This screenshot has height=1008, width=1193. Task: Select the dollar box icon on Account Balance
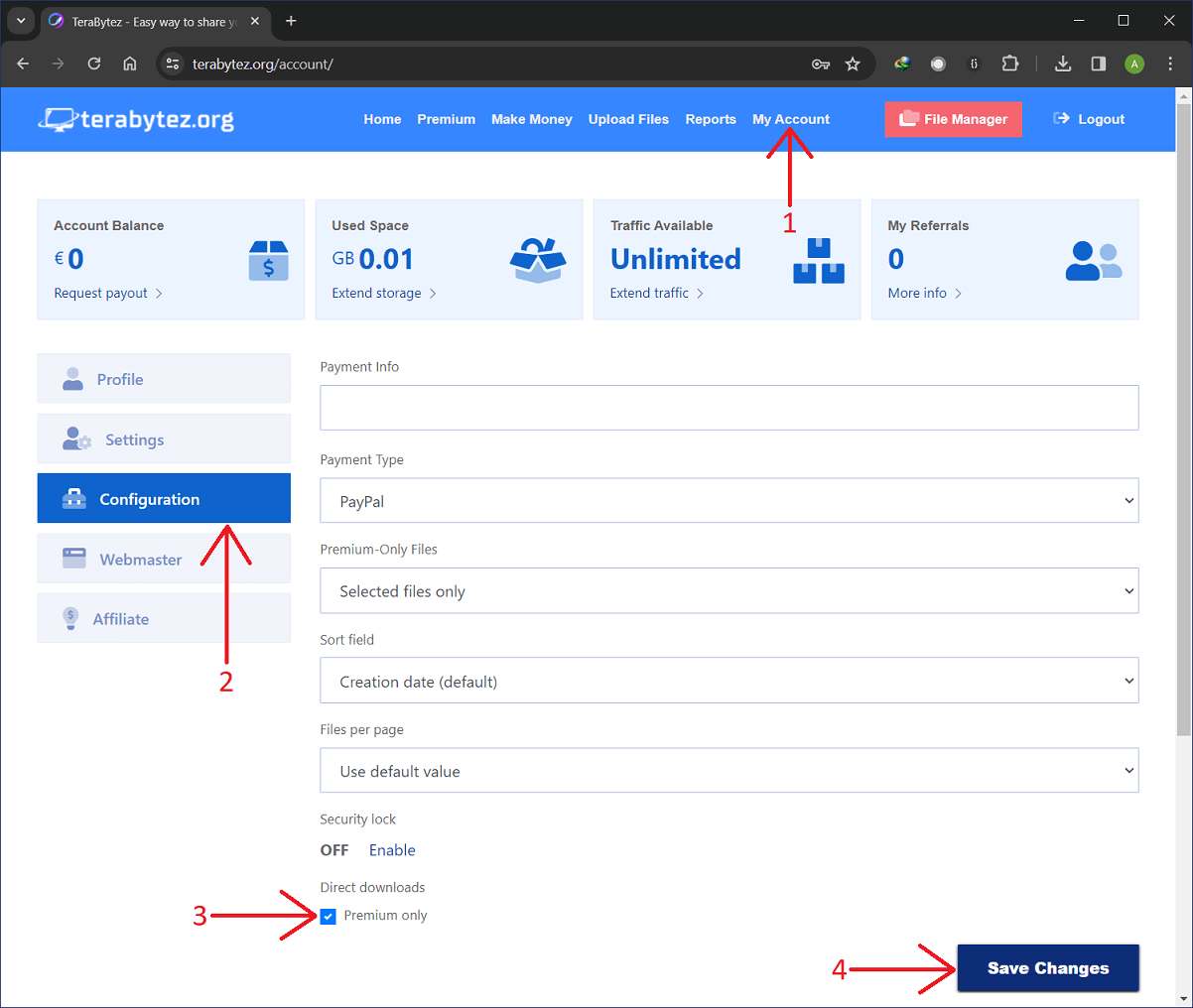click(x=268, y=260)
